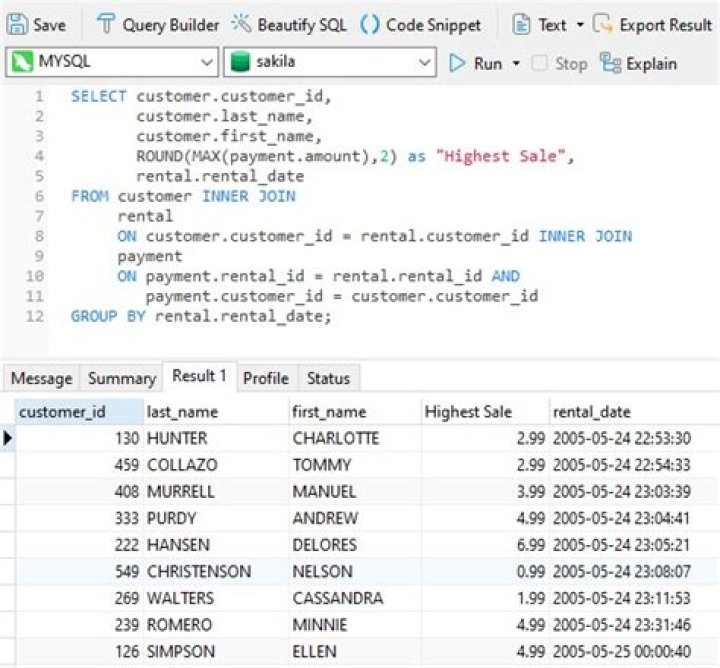Click the Stop square icon
This screenshot has width=720, height=668.
540,63
